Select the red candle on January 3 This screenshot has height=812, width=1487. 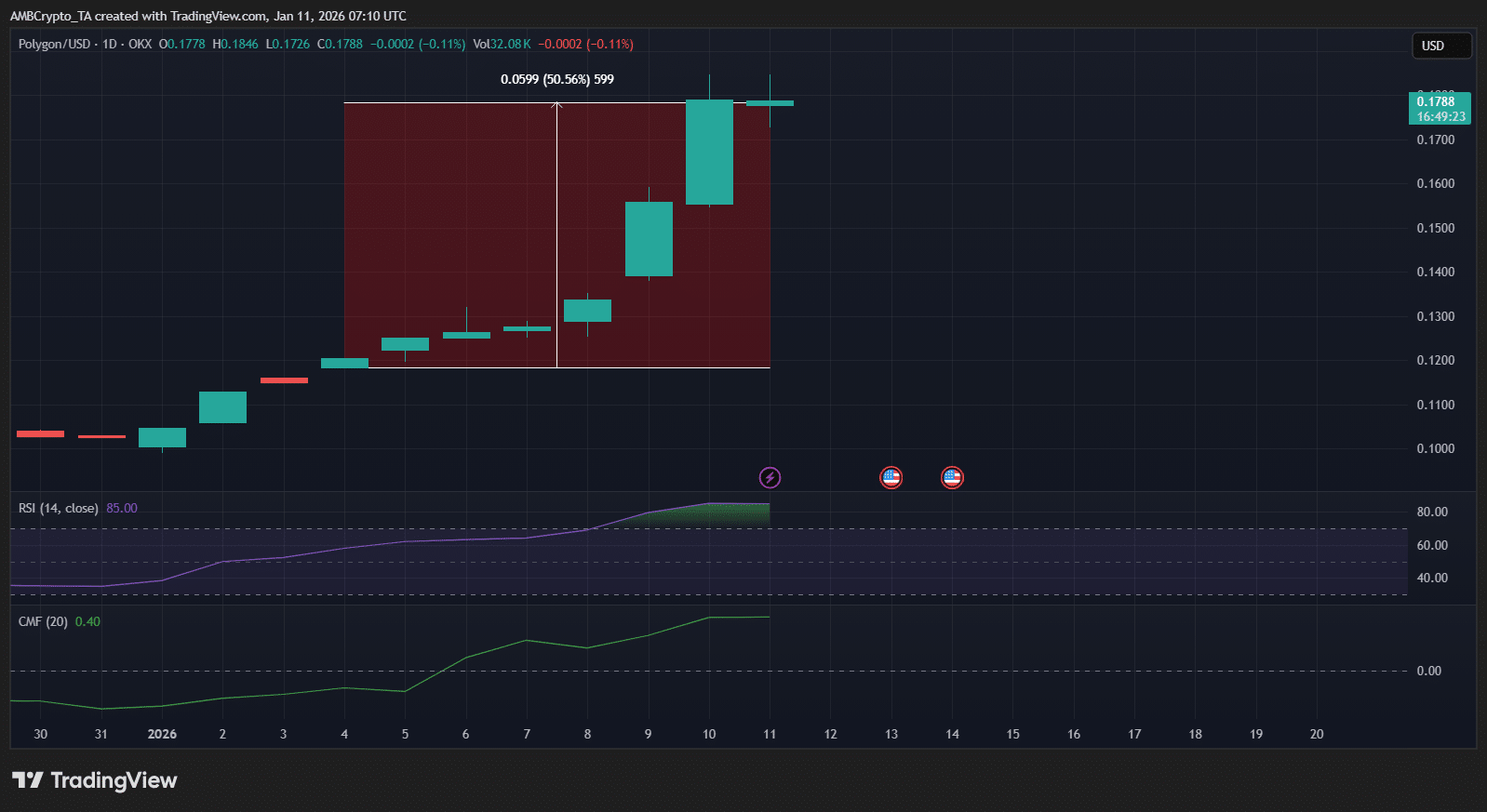(284, 379)
